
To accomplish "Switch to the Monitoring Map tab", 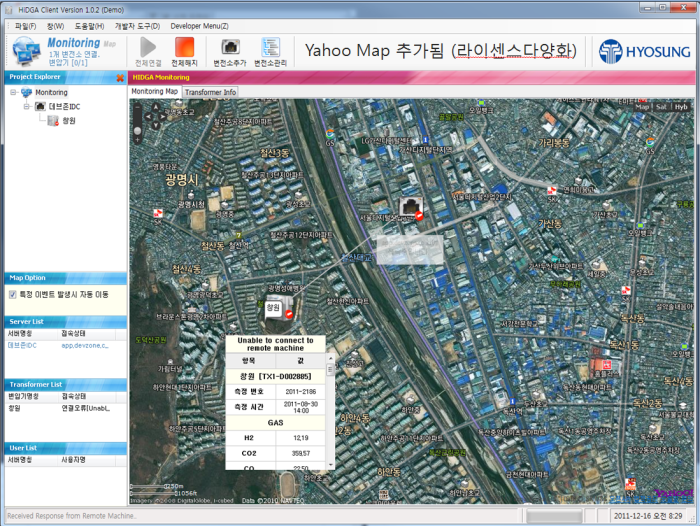I will coord(154,91).
